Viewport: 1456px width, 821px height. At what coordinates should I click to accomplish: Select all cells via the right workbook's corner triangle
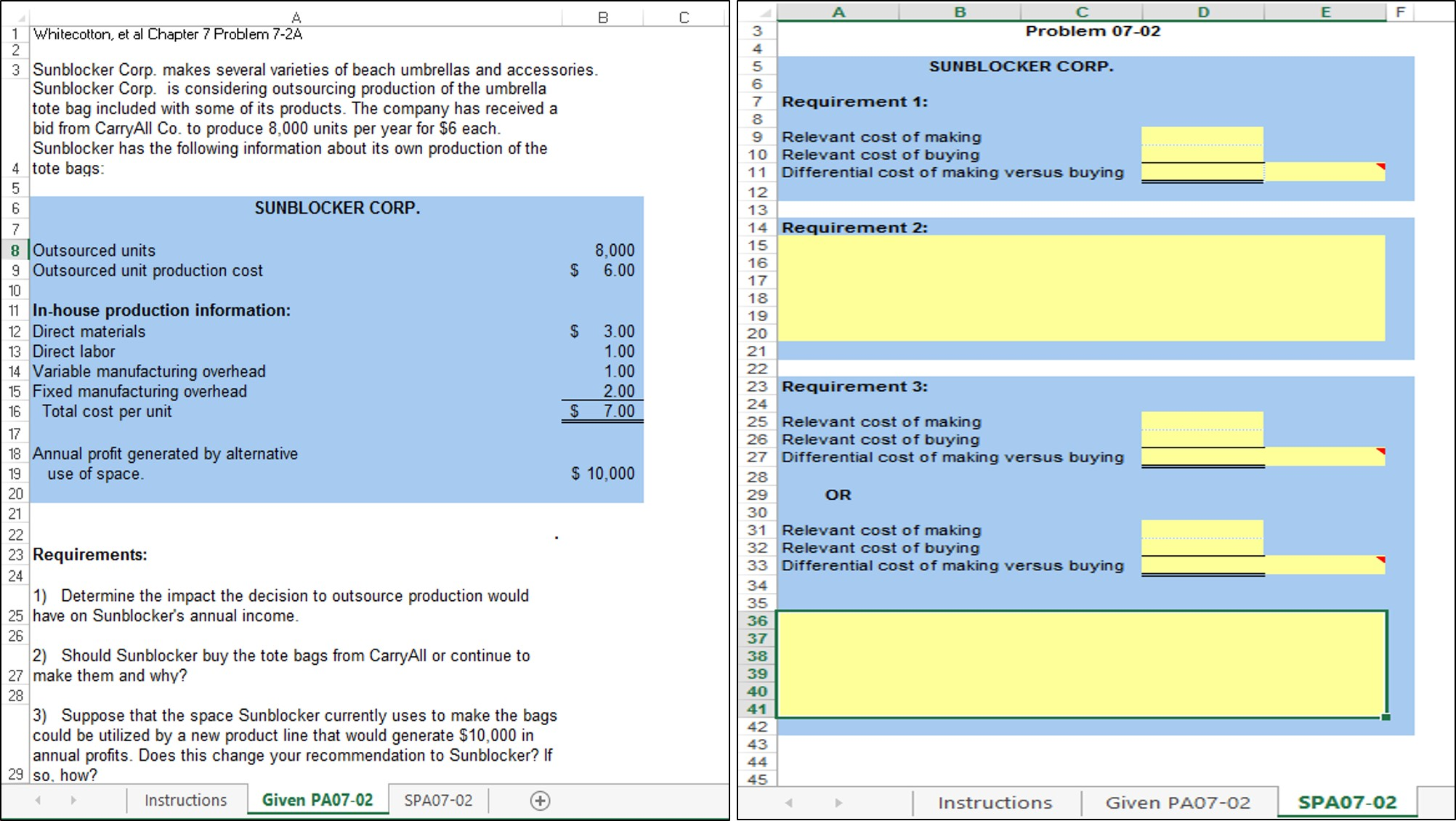(x=764, y=12)
